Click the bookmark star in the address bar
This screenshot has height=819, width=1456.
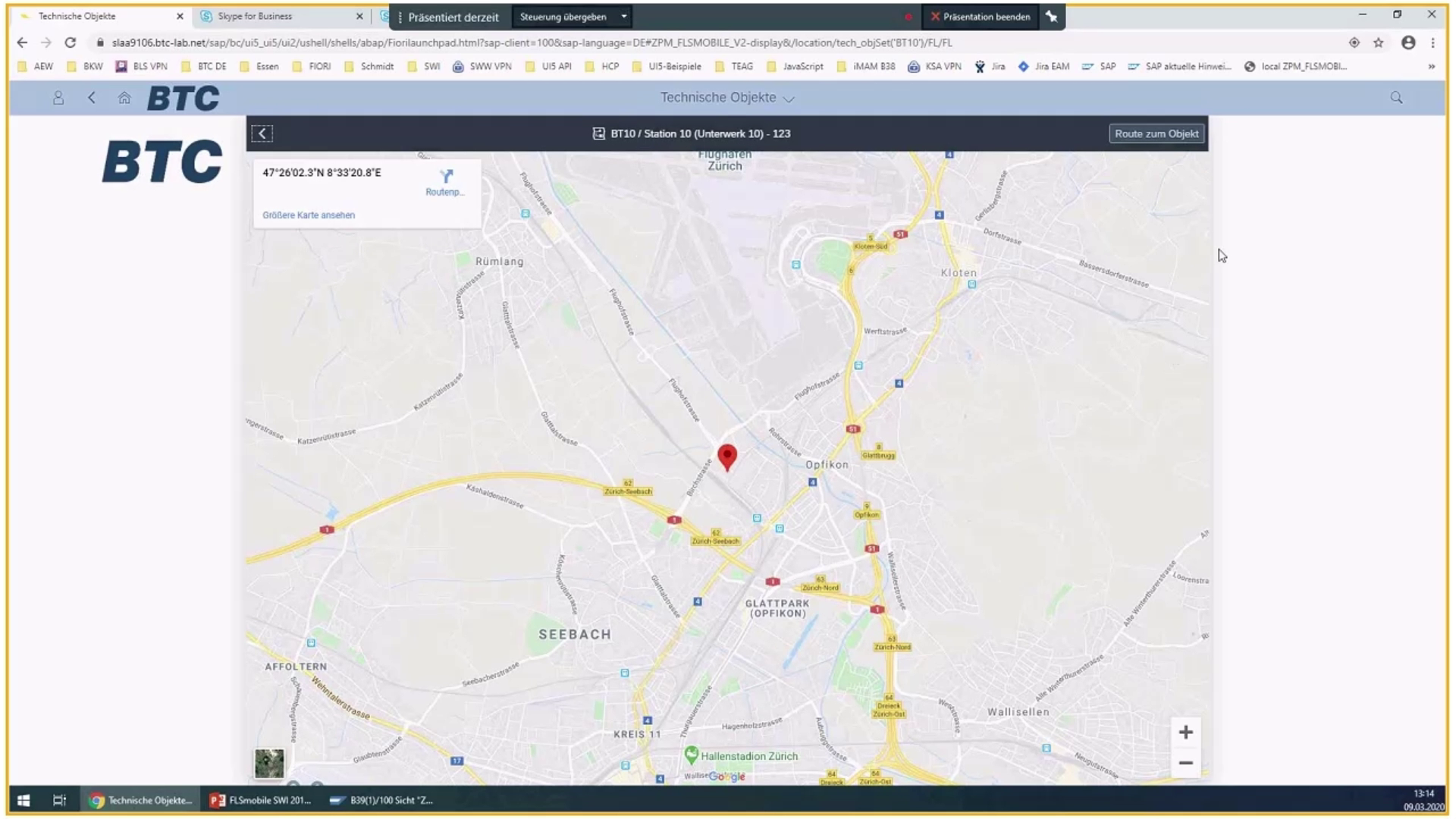point(1379,43)
